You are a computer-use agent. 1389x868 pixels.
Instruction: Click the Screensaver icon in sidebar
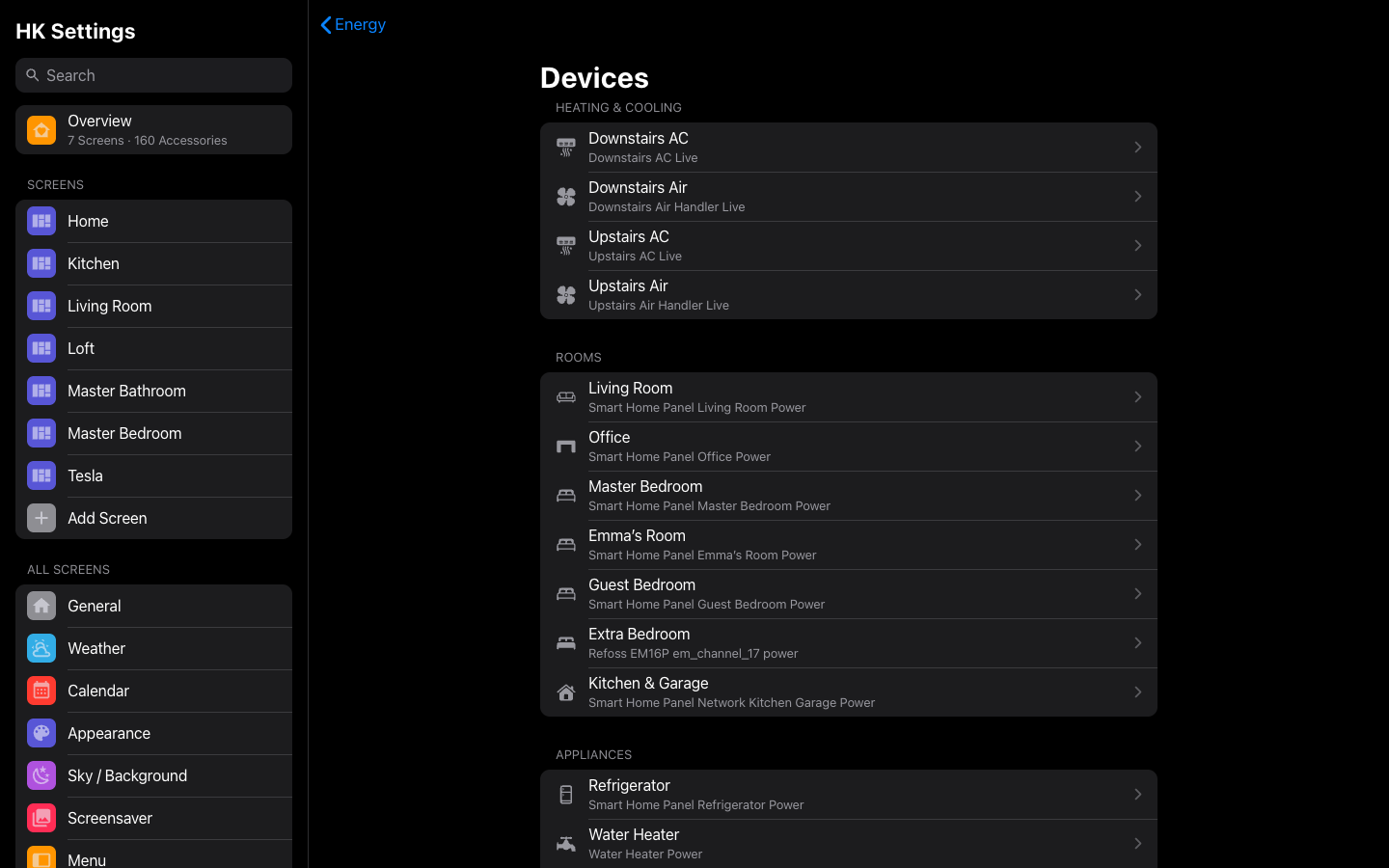point(41,818)
